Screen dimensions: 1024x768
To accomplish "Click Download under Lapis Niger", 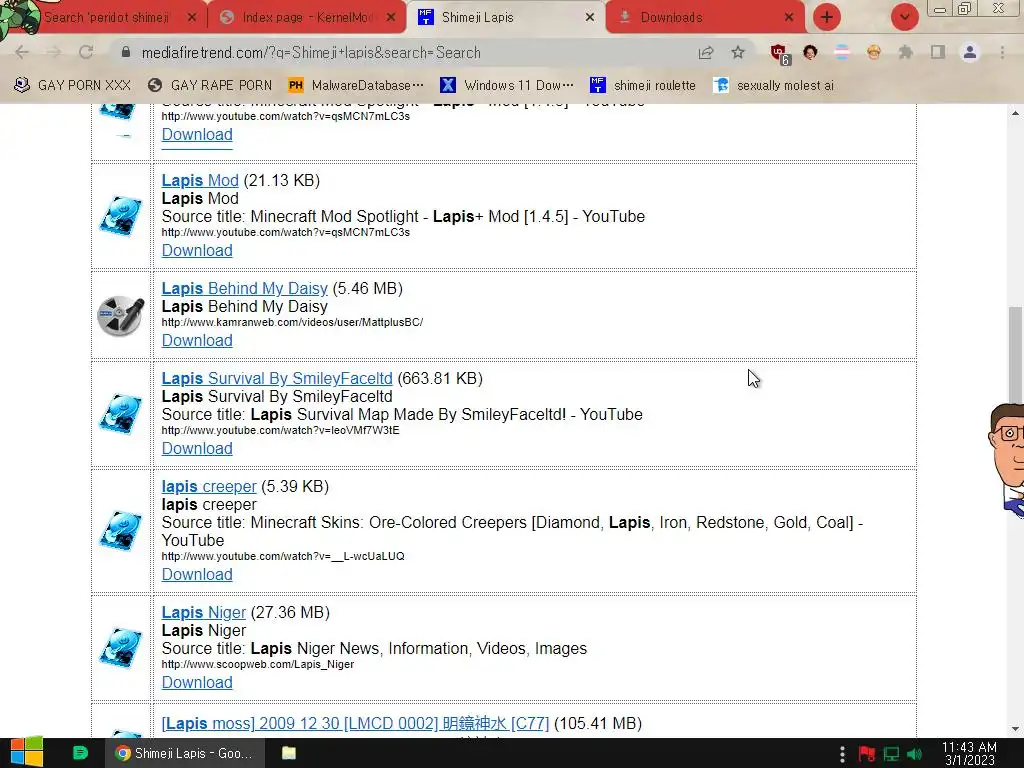I will [197, 682].
